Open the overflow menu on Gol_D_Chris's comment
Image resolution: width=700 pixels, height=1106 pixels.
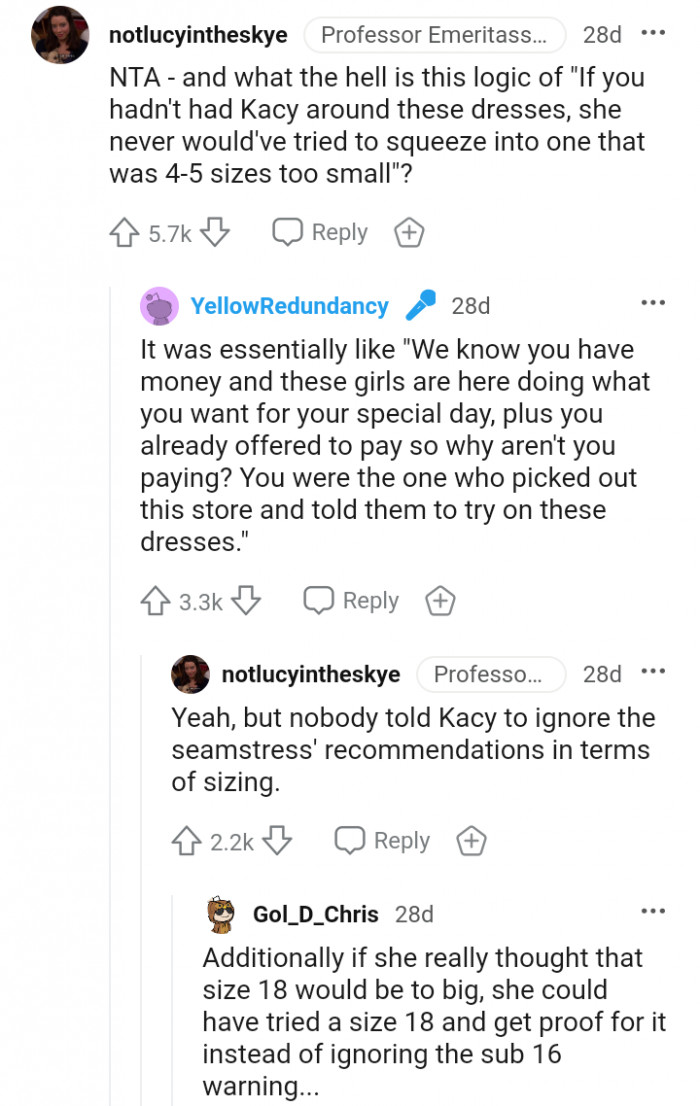pyautogui.click(x=653, y=911)
